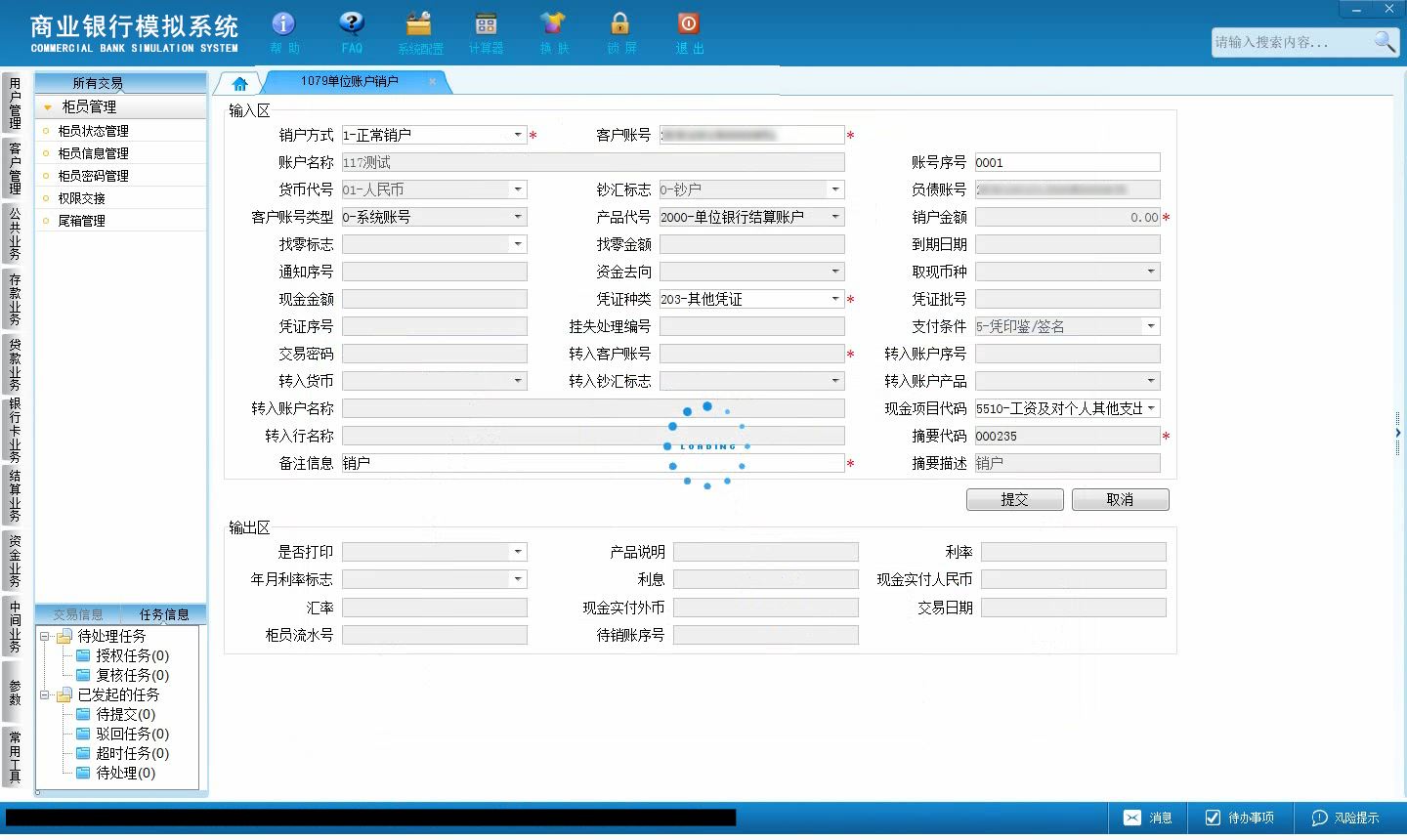Click the 锁屏 lock screen icon
This screenshot has width=1407, height=840.
point(620,32)
